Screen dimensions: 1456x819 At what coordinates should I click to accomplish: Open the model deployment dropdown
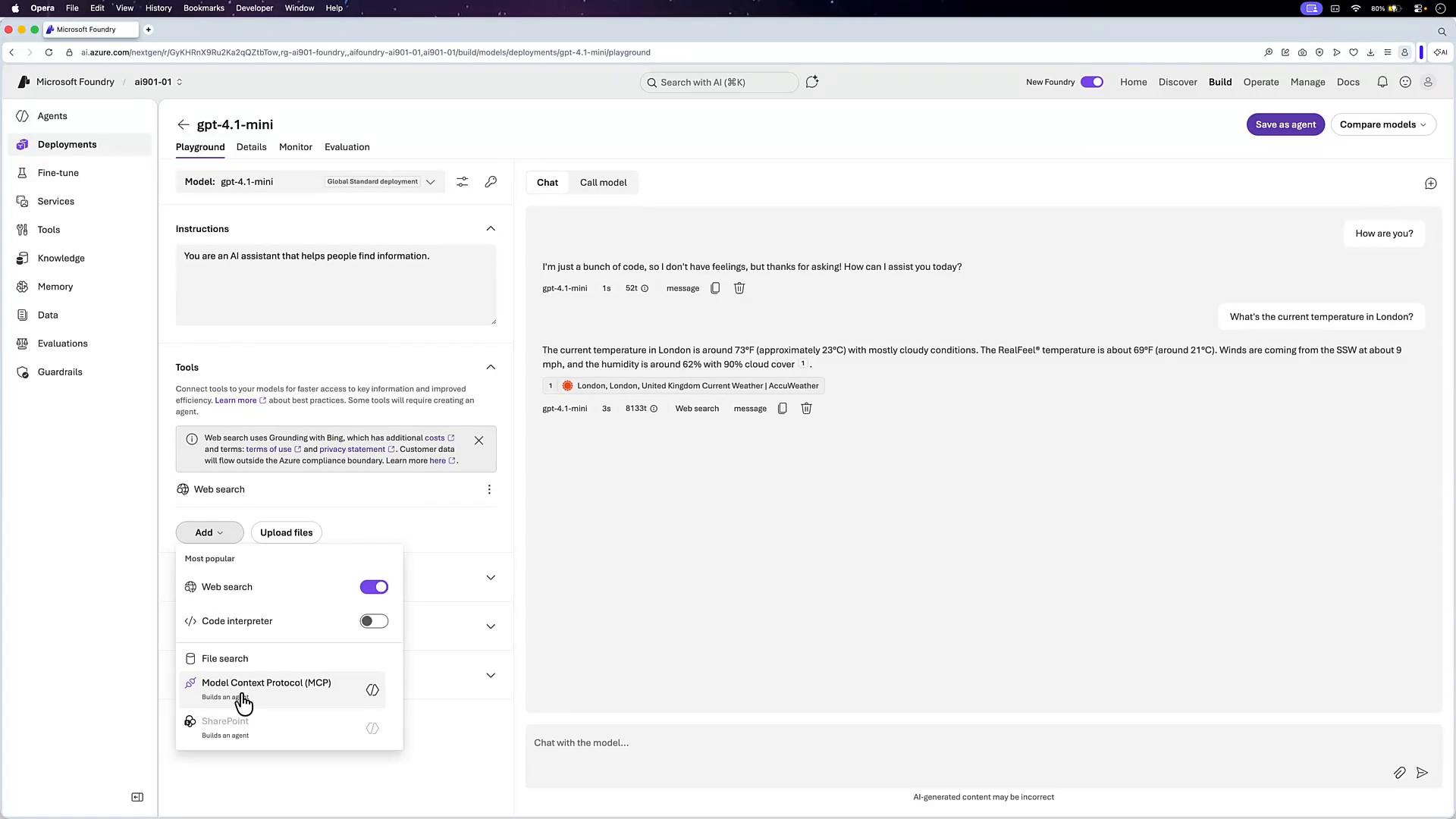(431, 182)
